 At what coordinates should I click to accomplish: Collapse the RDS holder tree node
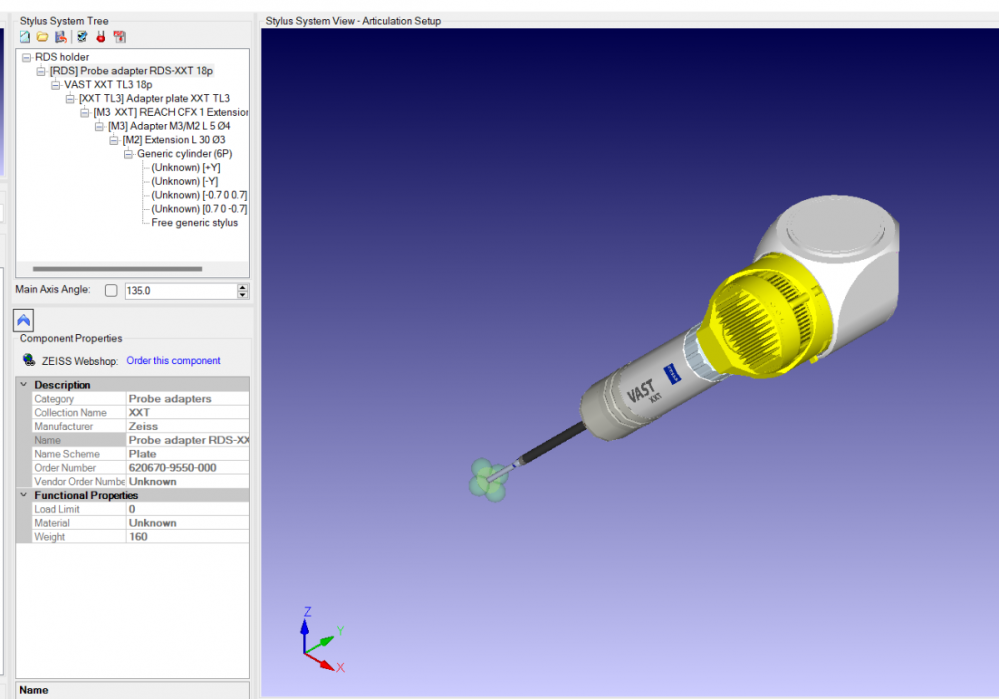(x=26, y=58)
